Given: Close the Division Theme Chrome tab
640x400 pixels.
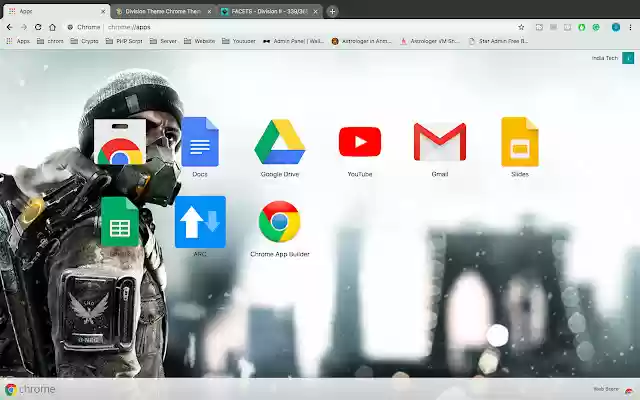Looking at the screenshot, I should coord(209,11).
